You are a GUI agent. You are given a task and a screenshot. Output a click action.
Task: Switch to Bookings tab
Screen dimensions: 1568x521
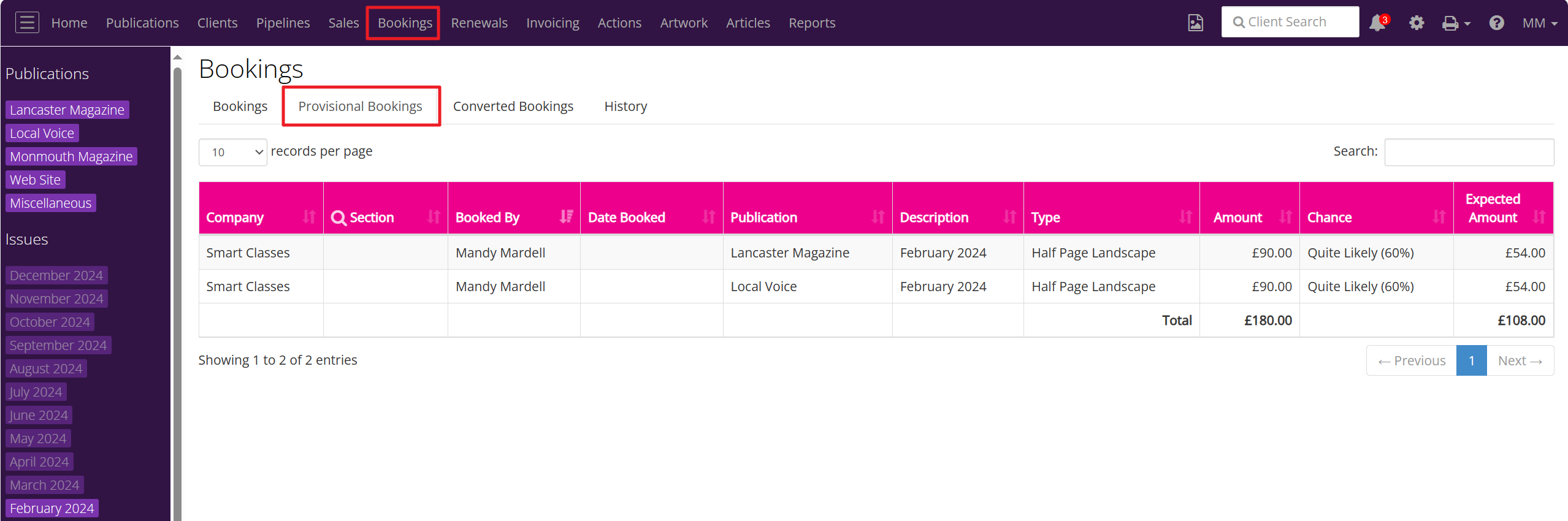point(240,106)
